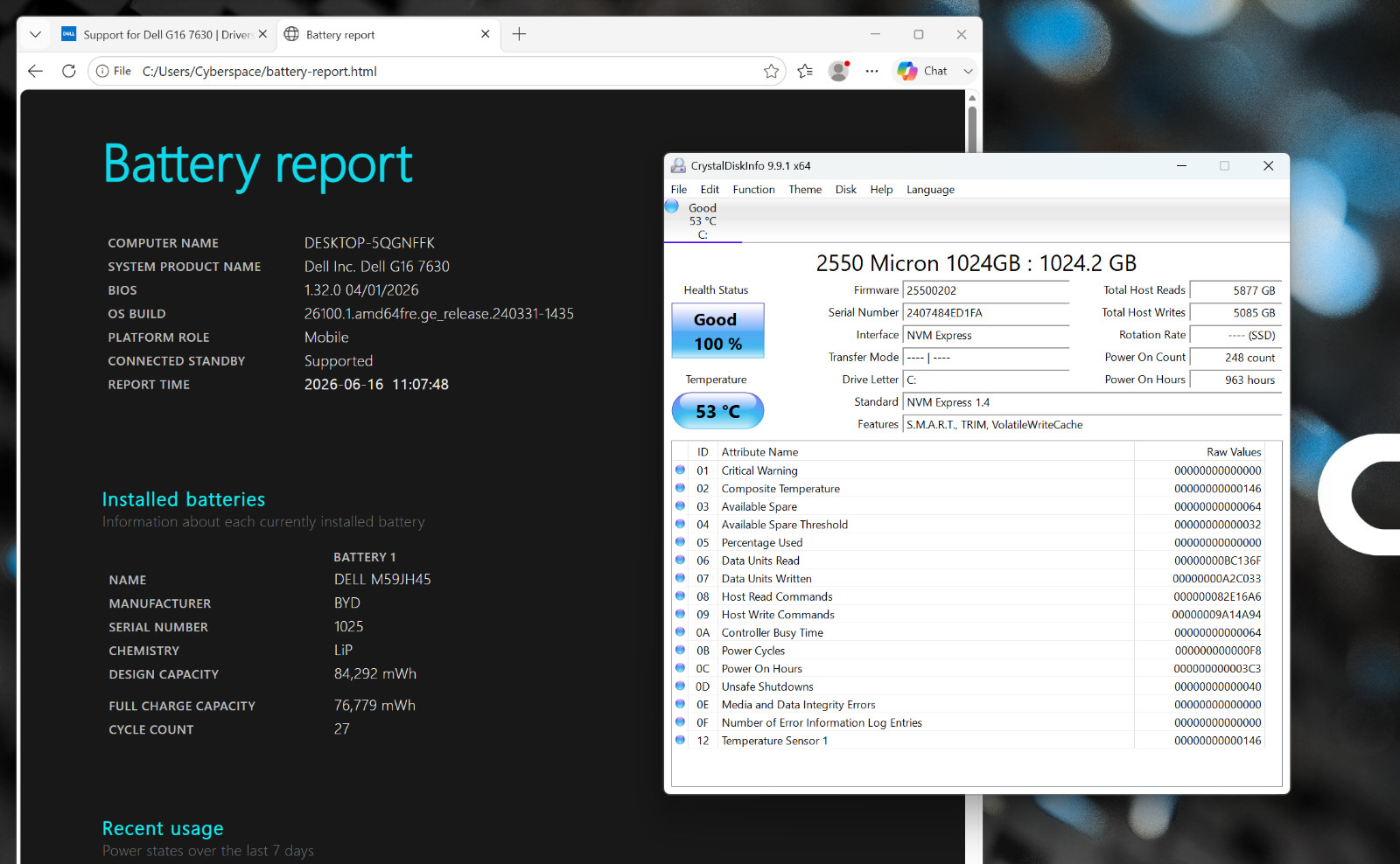1400x864 pixels.
Task: Open the tab search dropdown arrow
Action: click(x=35, y=34)
